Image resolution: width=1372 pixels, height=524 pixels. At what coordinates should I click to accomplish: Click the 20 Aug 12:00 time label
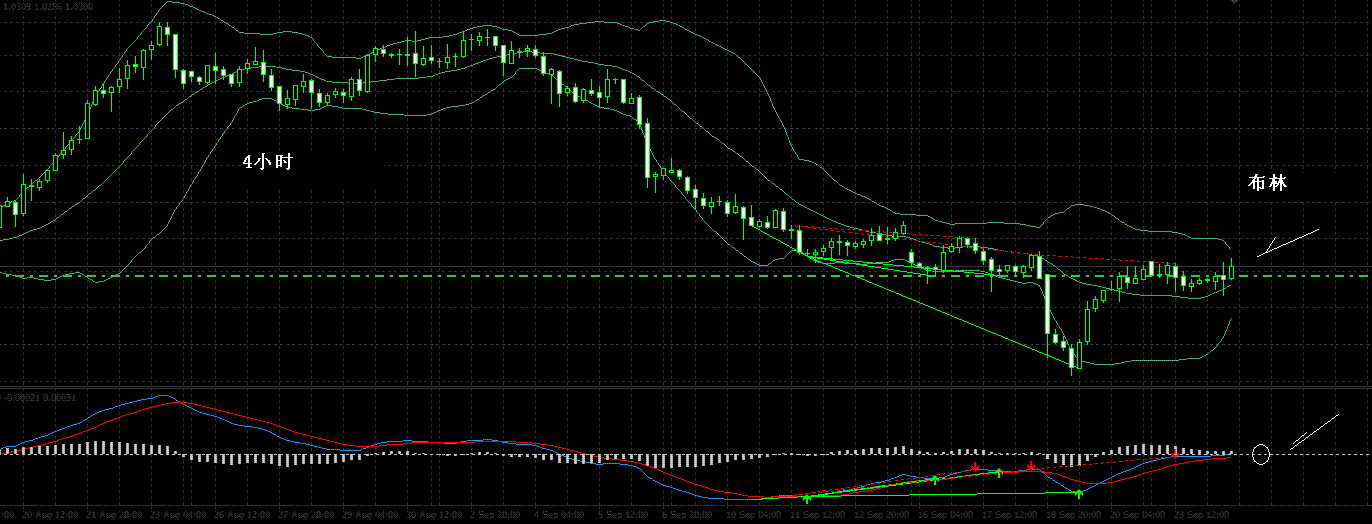pos(51,515)
